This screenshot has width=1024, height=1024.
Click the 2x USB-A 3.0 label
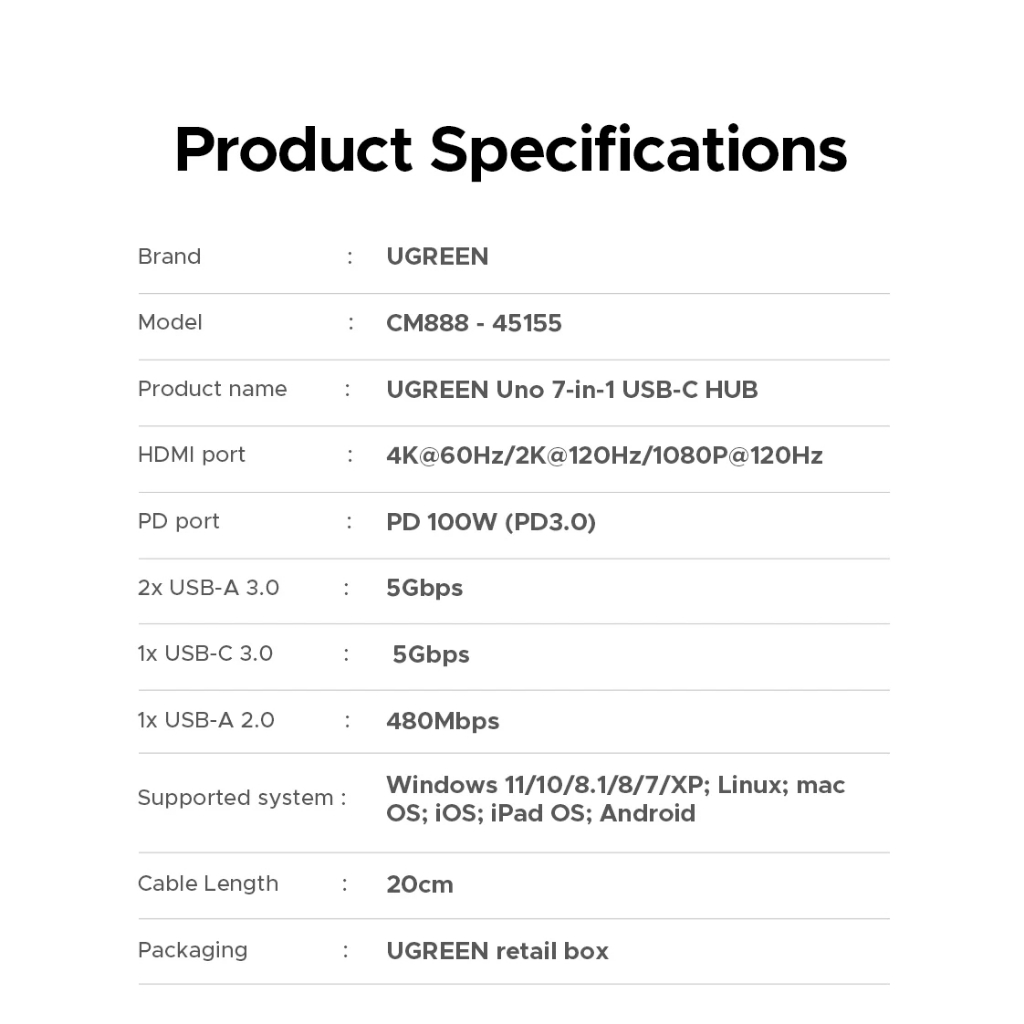tap(208, 588)
